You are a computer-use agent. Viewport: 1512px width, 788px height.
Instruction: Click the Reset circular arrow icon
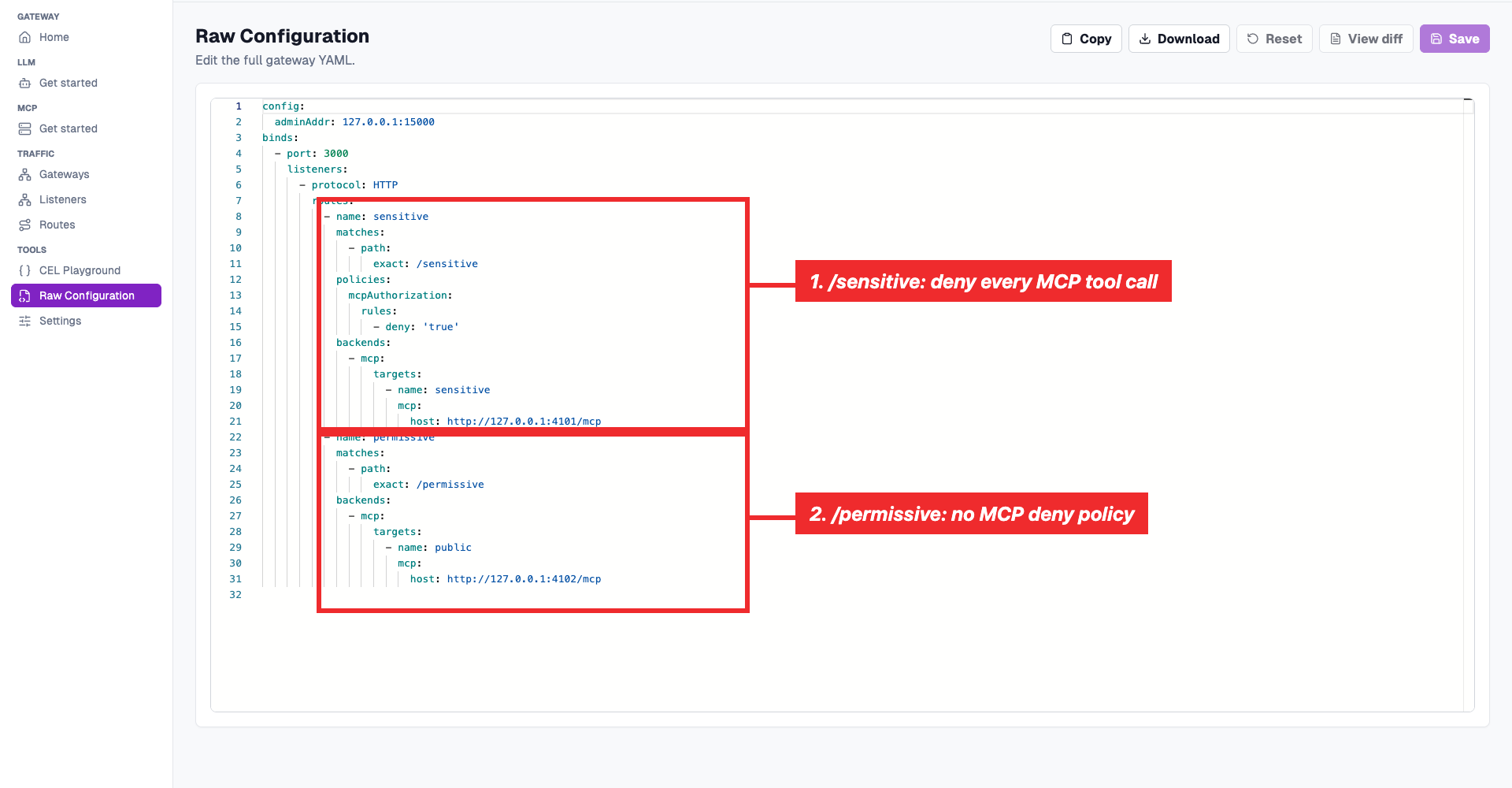[x=1253, y=39]
